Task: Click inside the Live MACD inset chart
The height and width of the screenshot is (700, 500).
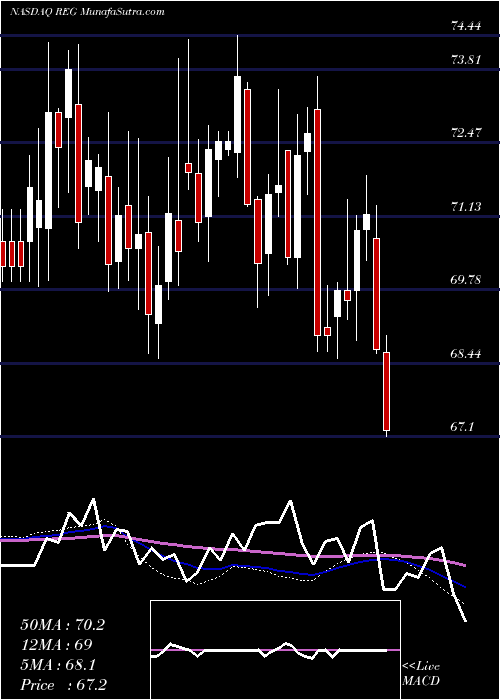Action: click(275, 650)
